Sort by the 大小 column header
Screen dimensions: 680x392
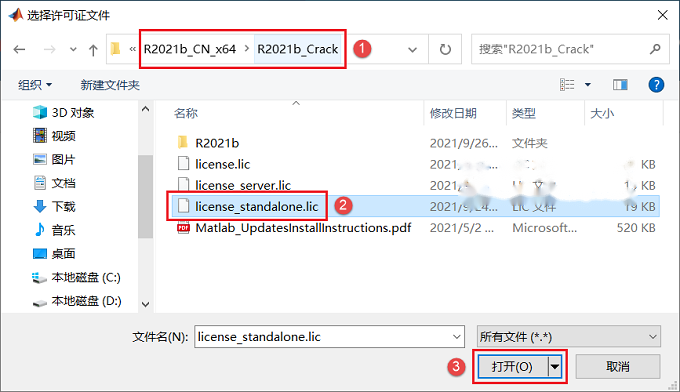[602, 113]
